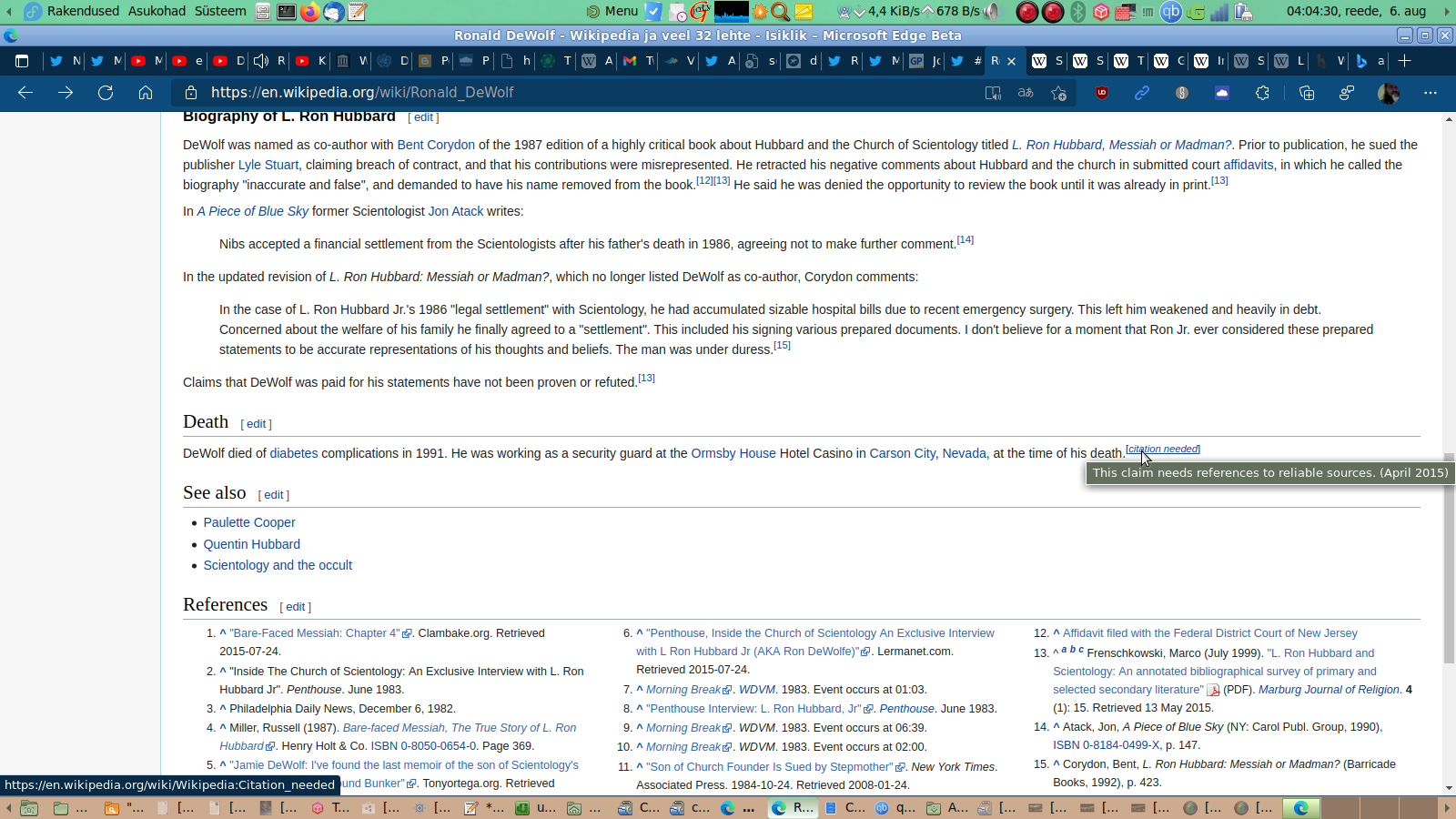Viewport: 1456px width, 819px height.
Task: Add this page to favorites
Action: (x=1058, y=93)
